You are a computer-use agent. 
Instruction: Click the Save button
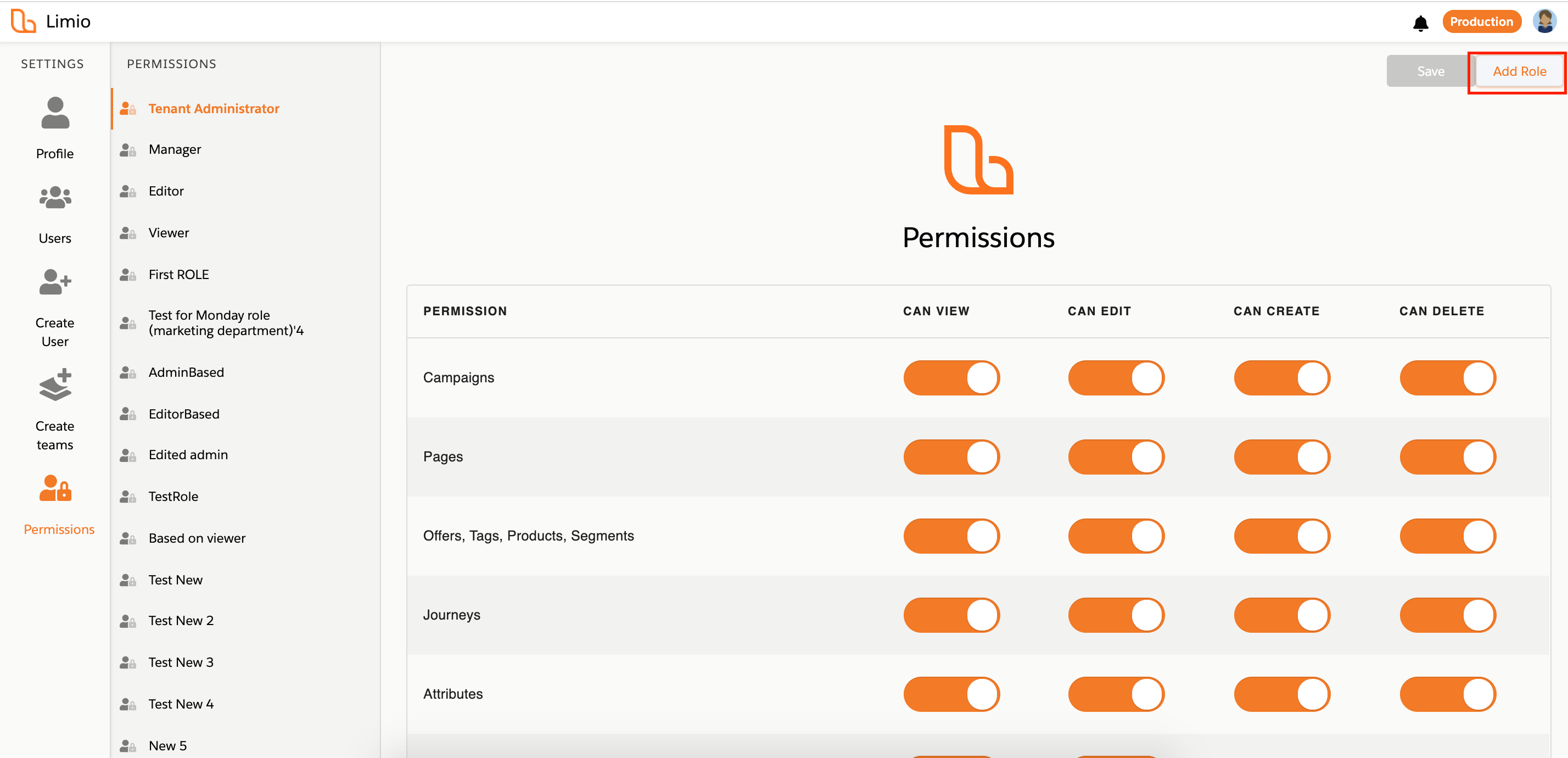pyautogui.click(x=1430, y=72)
